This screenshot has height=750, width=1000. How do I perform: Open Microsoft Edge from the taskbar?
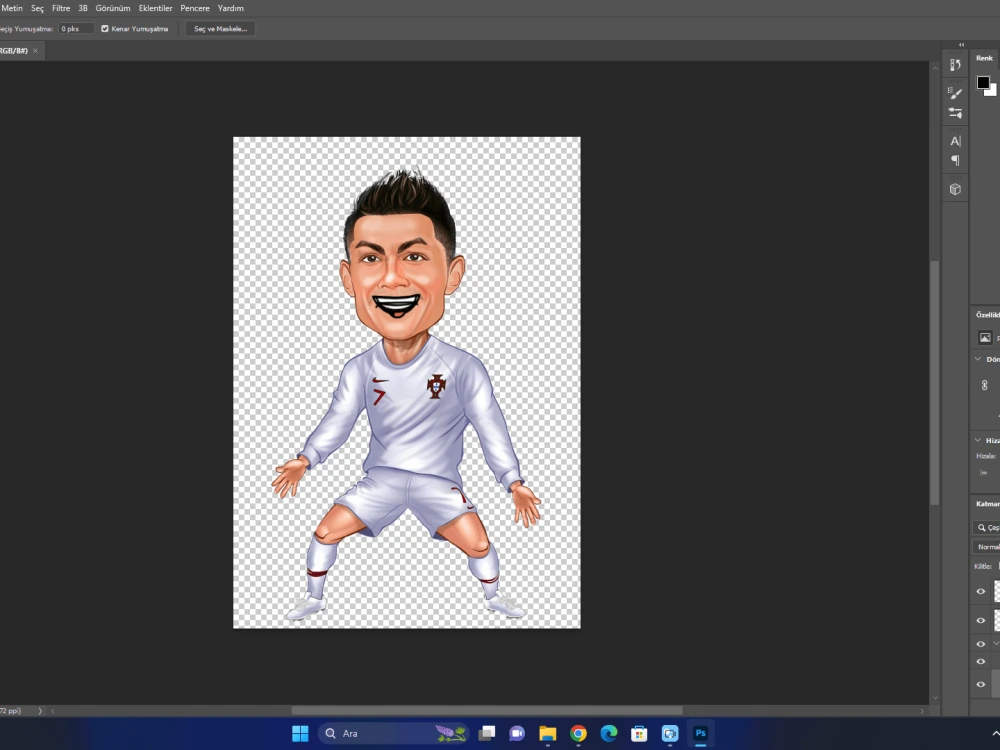tap(609, 733)
